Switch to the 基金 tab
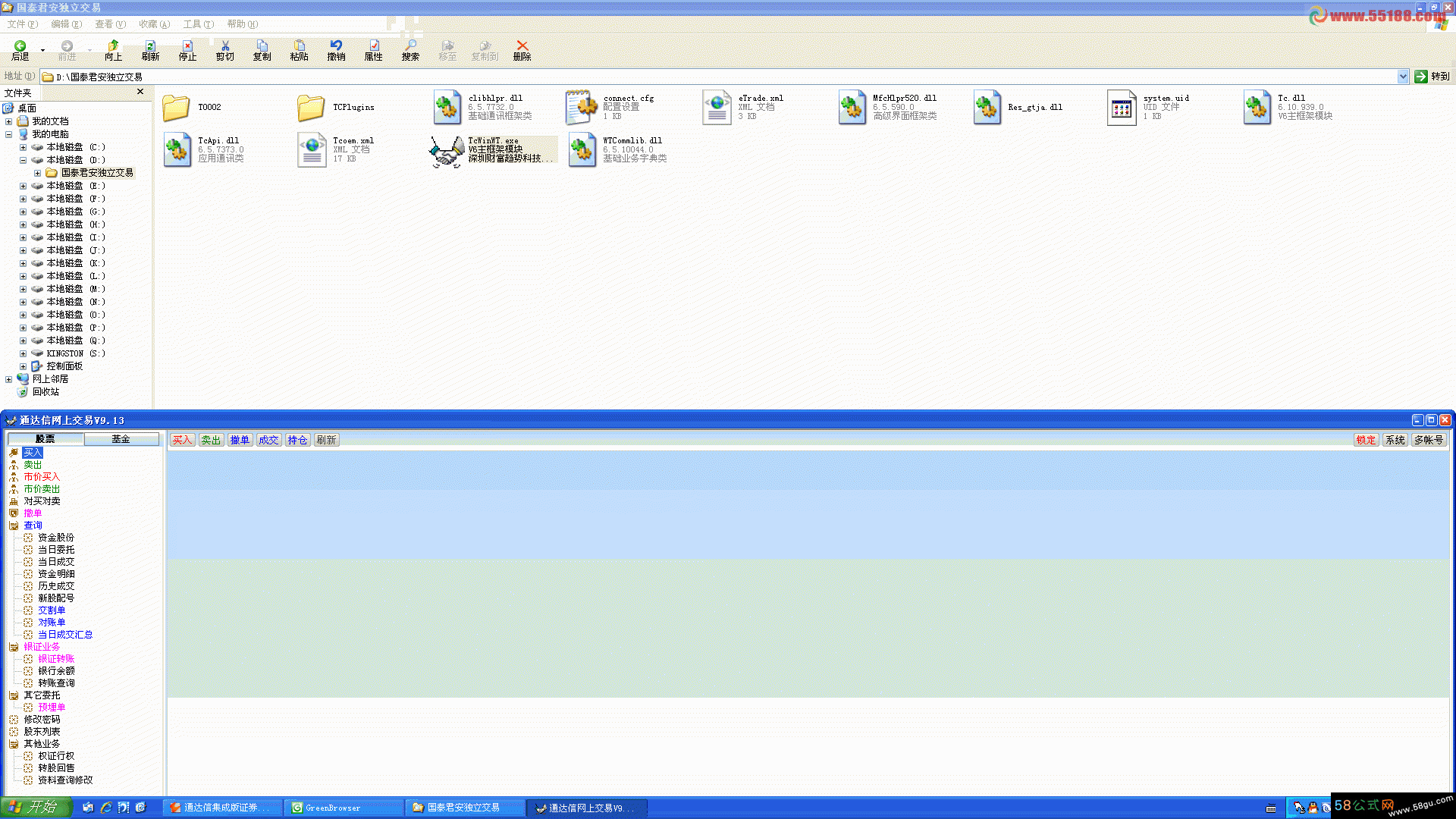 coord(121,439)
